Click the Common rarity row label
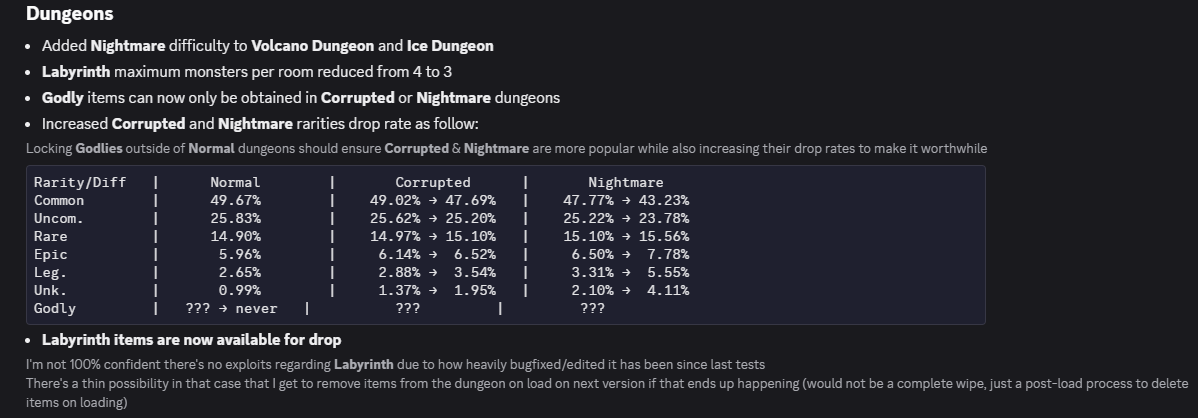The width and height of the screenshot is (1198, 418). 59,200
